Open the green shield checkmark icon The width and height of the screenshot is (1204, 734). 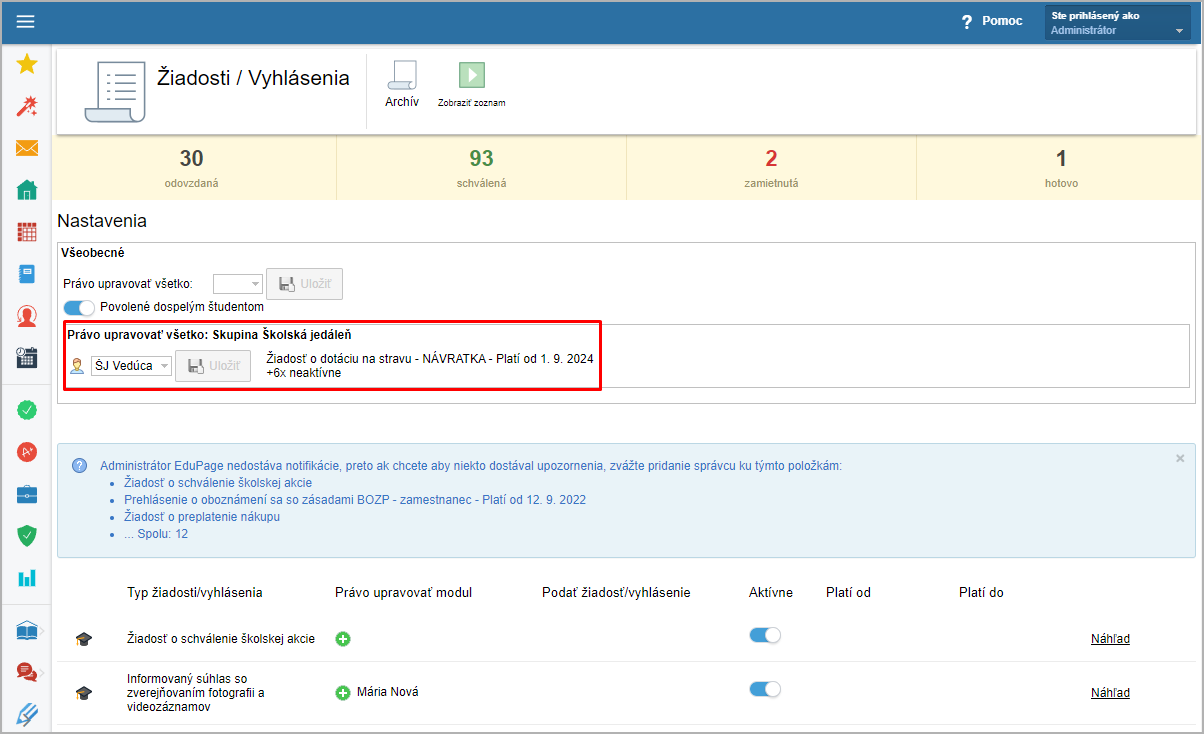[27, 536]
